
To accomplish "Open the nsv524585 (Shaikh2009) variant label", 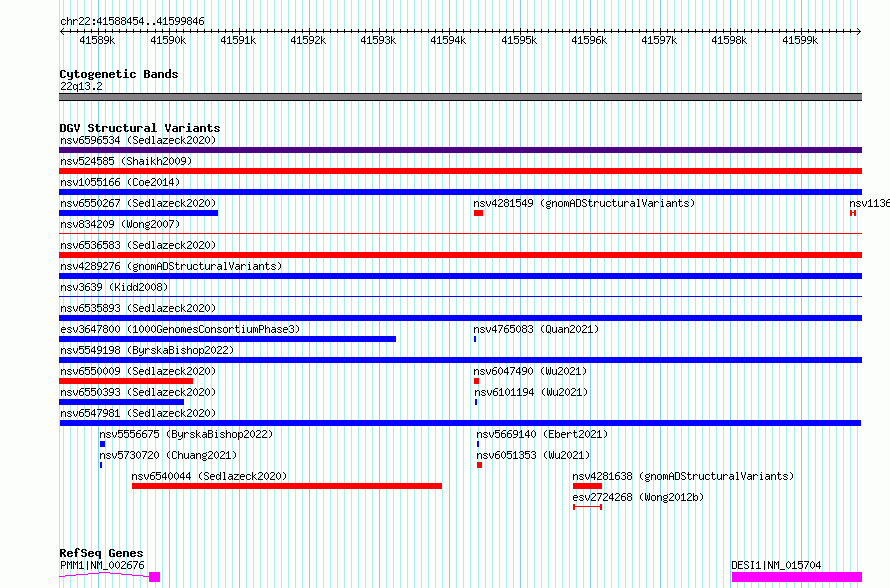I will click(126, 161).
